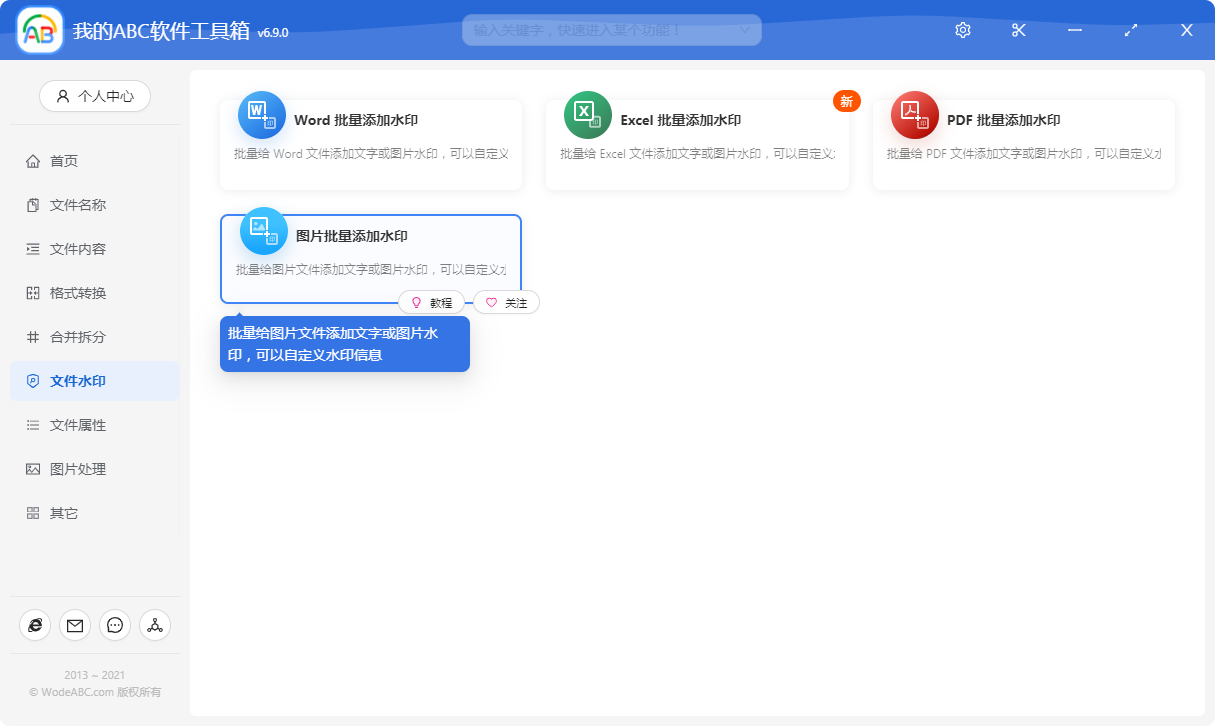Click the email envelope icon

tap(75, 625)
